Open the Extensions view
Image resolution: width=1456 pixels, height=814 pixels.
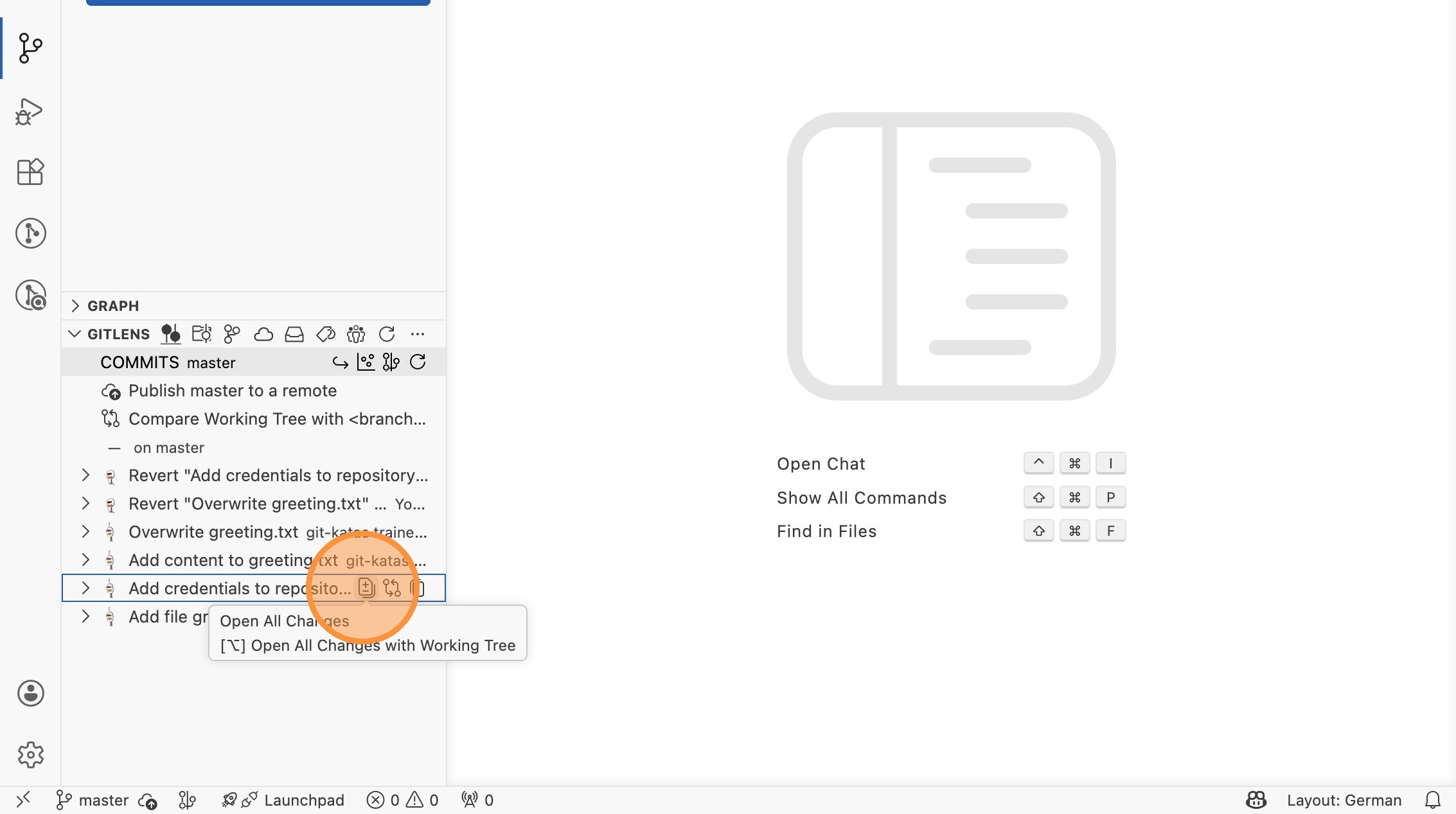point(30,172)
